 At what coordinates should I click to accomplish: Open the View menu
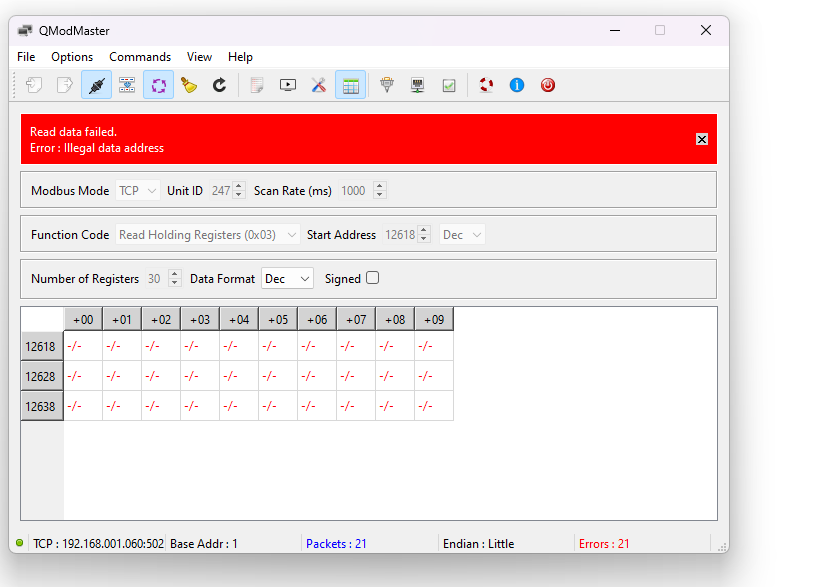(x=199, y=57)
